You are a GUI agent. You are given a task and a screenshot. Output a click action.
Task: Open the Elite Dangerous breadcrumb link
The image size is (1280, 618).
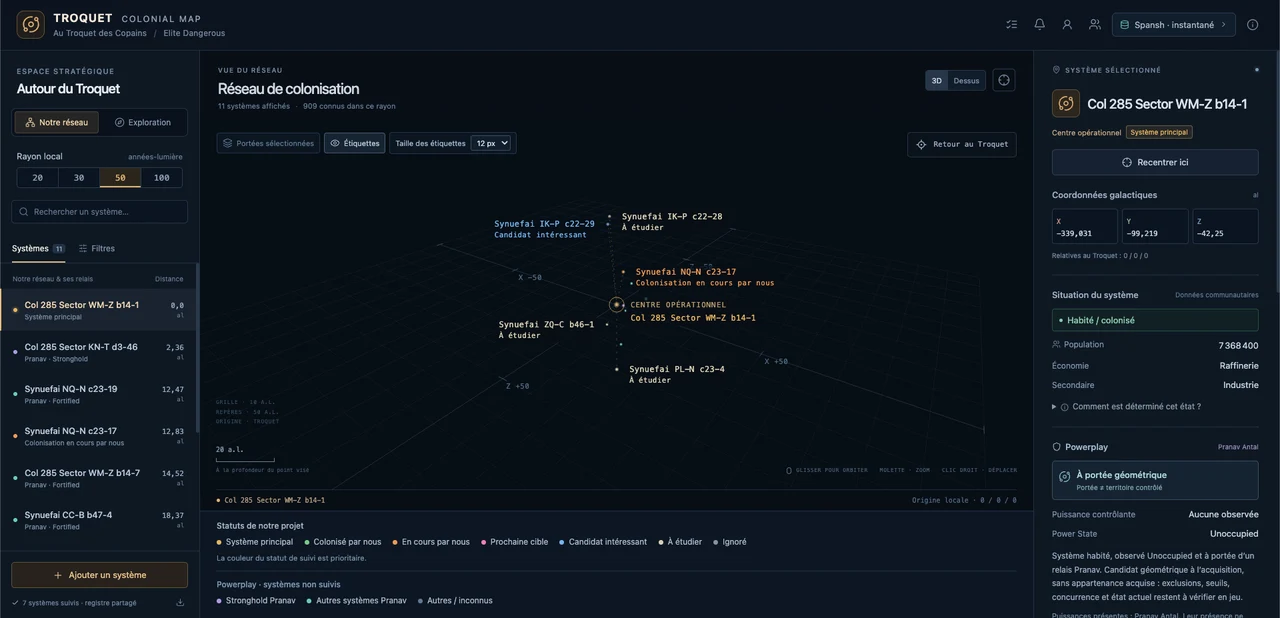194,33
